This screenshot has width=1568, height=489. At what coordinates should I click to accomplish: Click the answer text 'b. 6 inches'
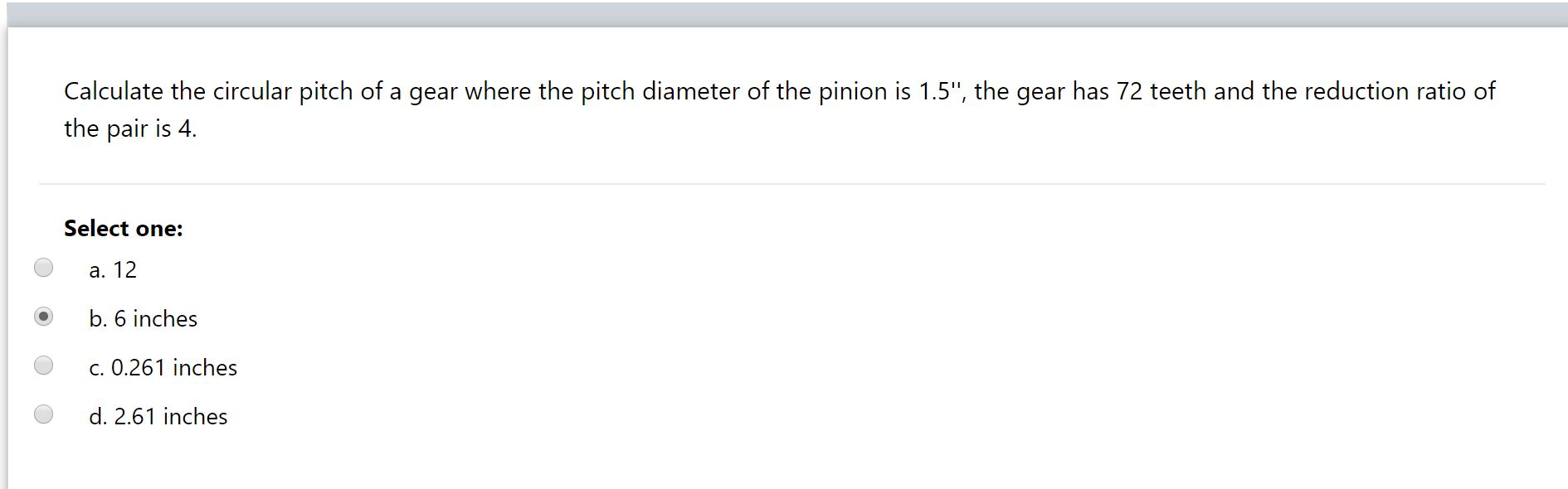pos(144,317)
